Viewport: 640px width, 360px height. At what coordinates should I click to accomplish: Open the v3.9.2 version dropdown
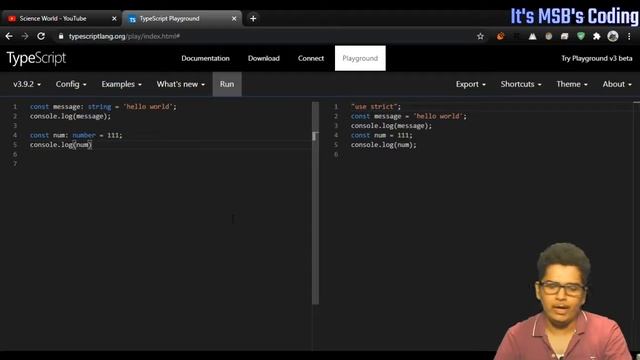(27, 84)
